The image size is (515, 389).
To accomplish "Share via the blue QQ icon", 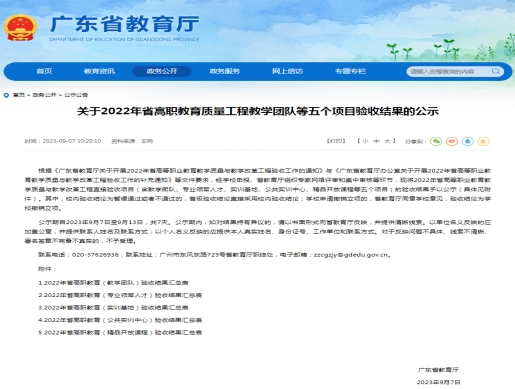I will tap(468, 141).
